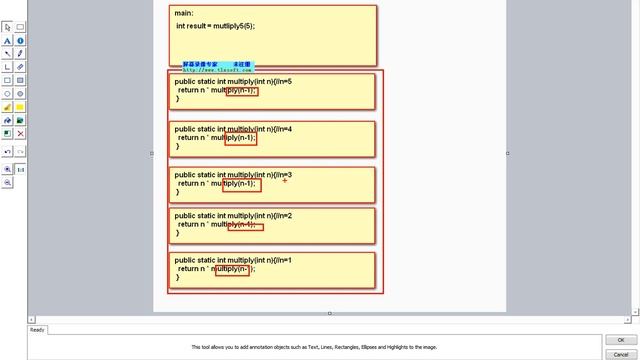
Task: Pick the outlined ellipse tool
Action: 7,94
